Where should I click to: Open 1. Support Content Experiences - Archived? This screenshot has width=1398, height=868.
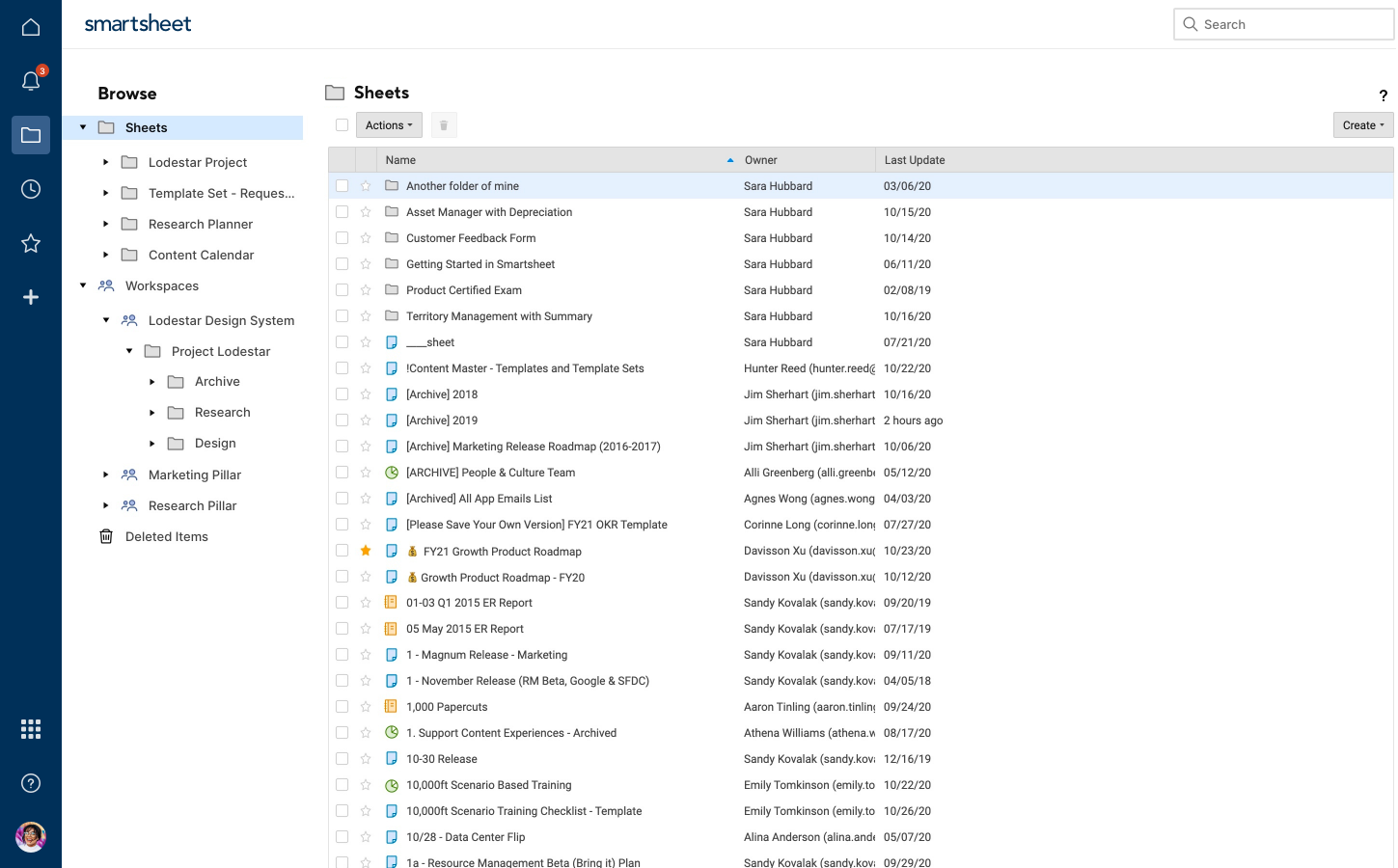tap(511, 733)
